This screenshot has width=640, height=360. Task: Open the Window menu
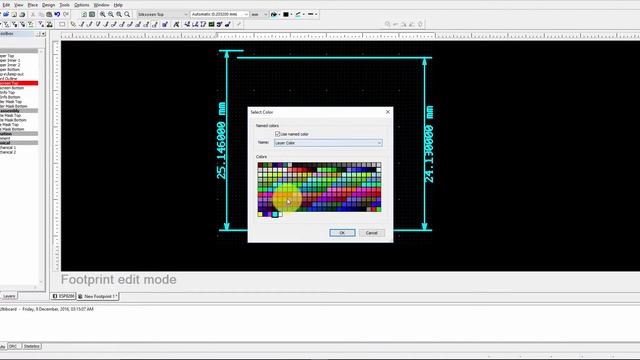click(101, 5)
